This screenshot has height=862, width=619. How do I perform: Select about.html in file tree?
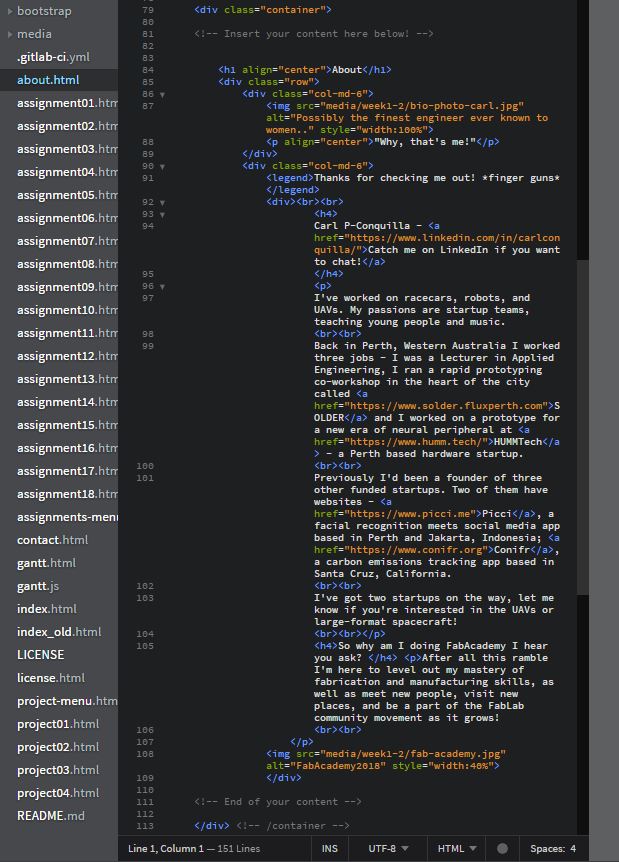48,80
